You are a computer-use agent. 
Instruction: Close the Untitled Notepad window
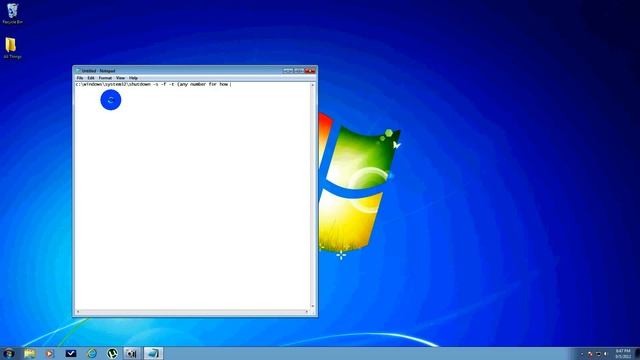pos(310,71)
